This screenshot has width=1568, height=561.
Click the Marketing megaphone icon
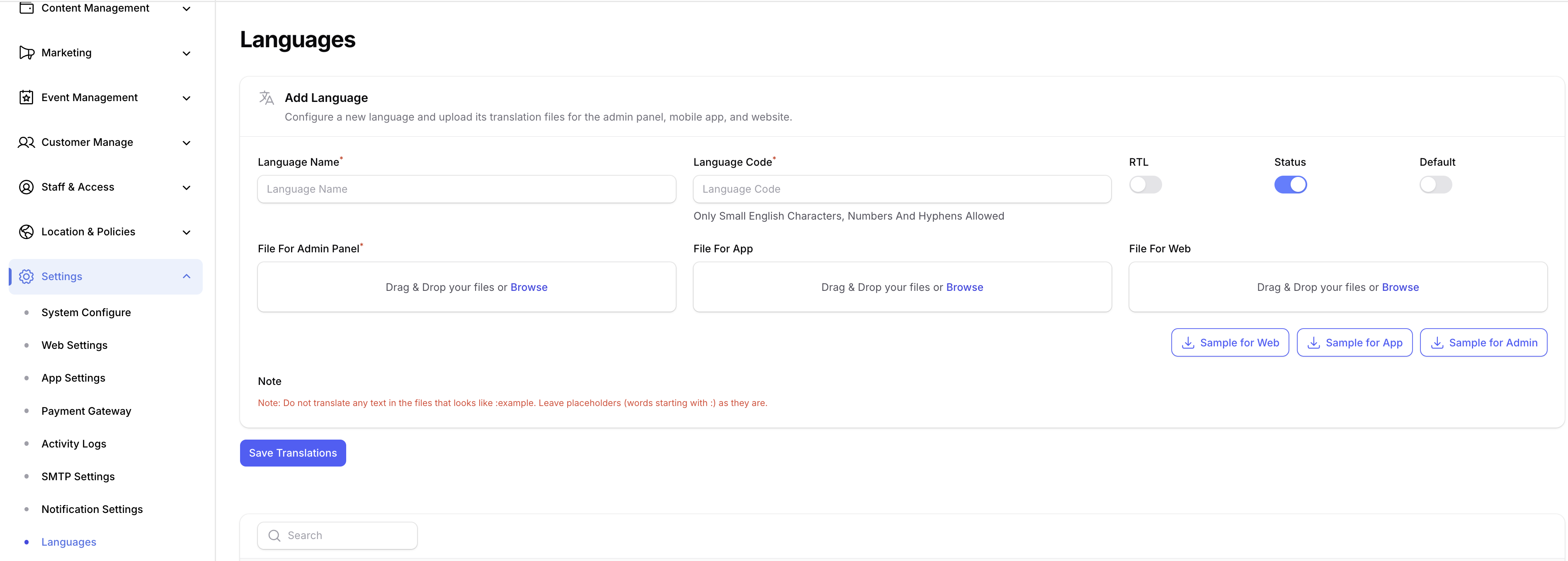pos(26,53)
